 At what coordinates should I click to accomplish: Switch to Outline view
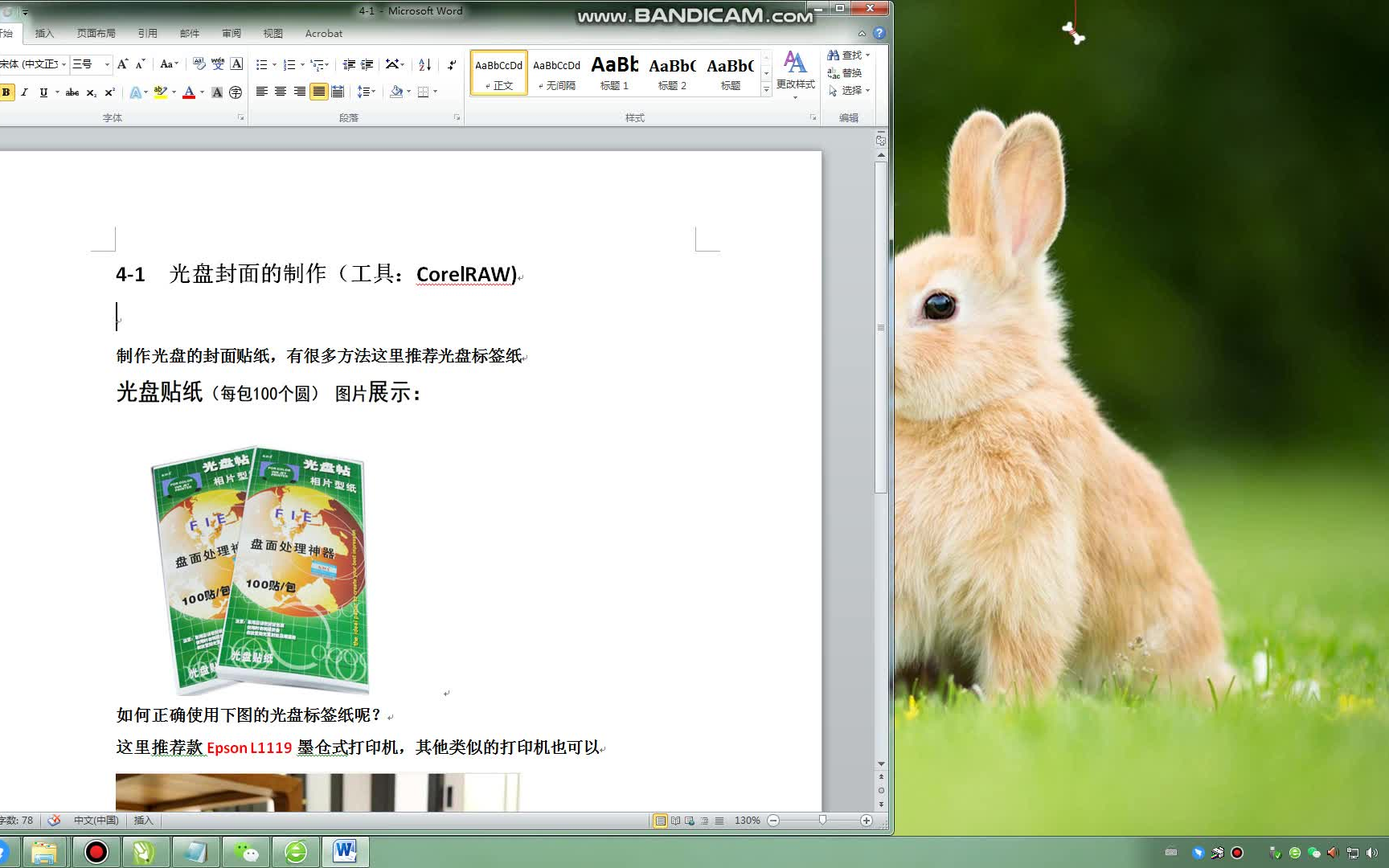pos(705,821)
